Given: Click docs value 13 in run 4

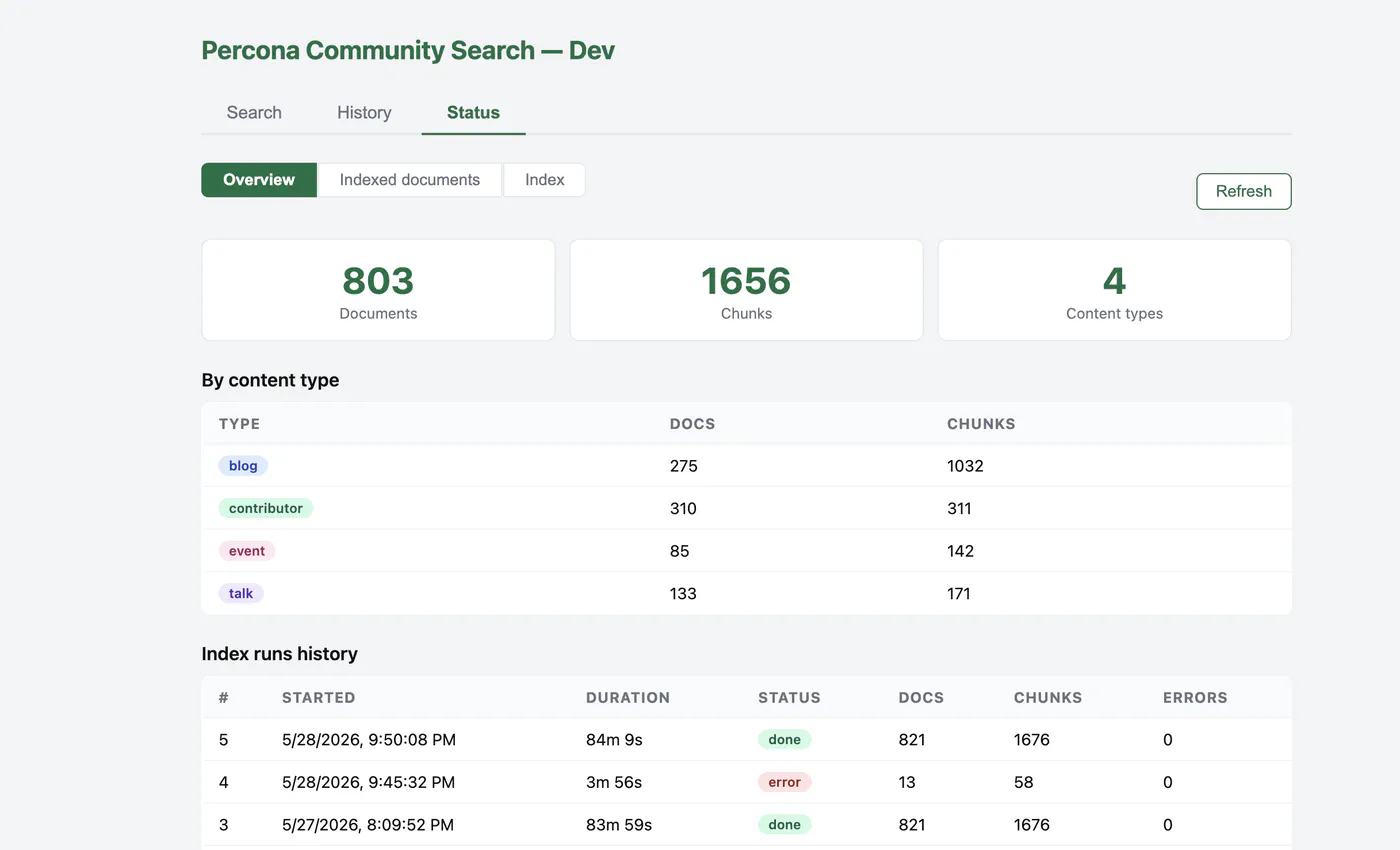Looking at the screenshot, I should [907, 782].
